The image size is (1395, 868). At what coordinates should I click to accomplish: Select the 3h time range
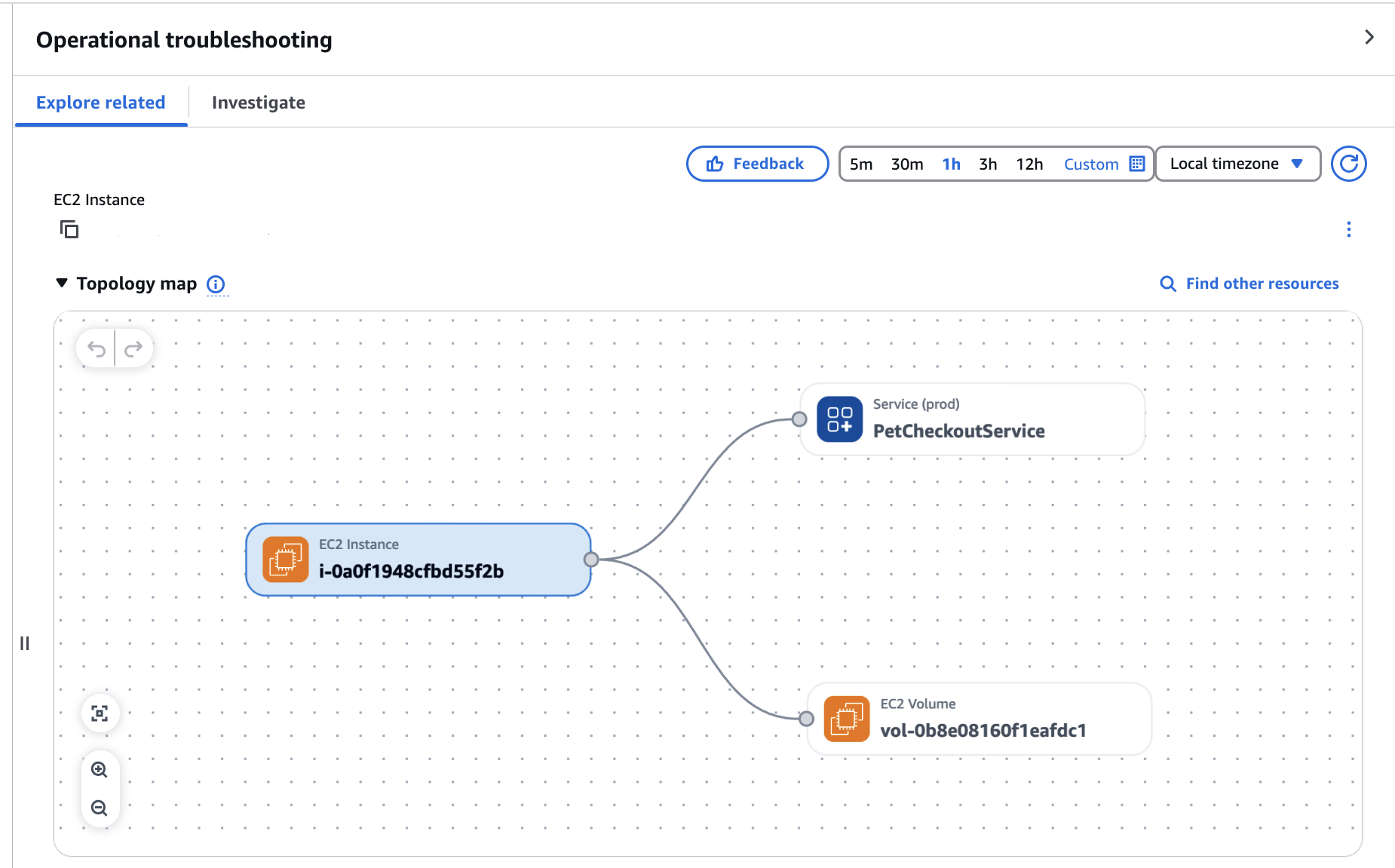pyautogui.click(x=987, y=164)
